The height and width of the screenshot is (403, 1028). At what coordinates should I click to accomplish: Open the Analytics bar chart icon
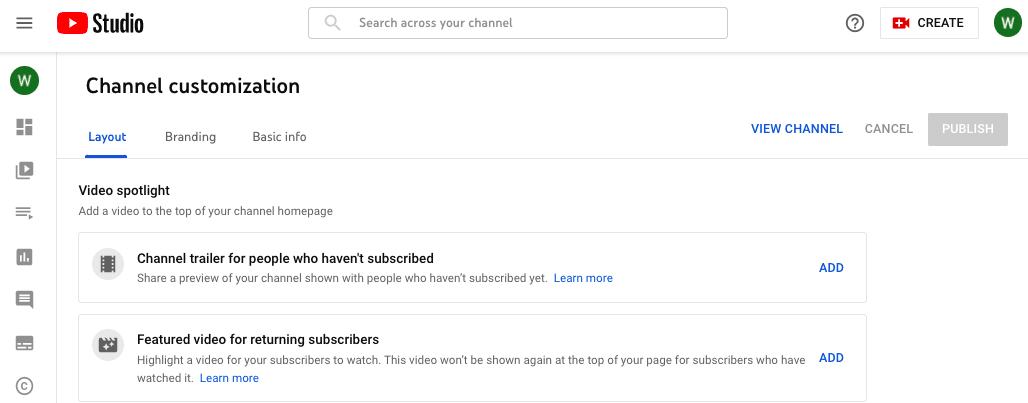pyautogui.click(x=24, y=257)
